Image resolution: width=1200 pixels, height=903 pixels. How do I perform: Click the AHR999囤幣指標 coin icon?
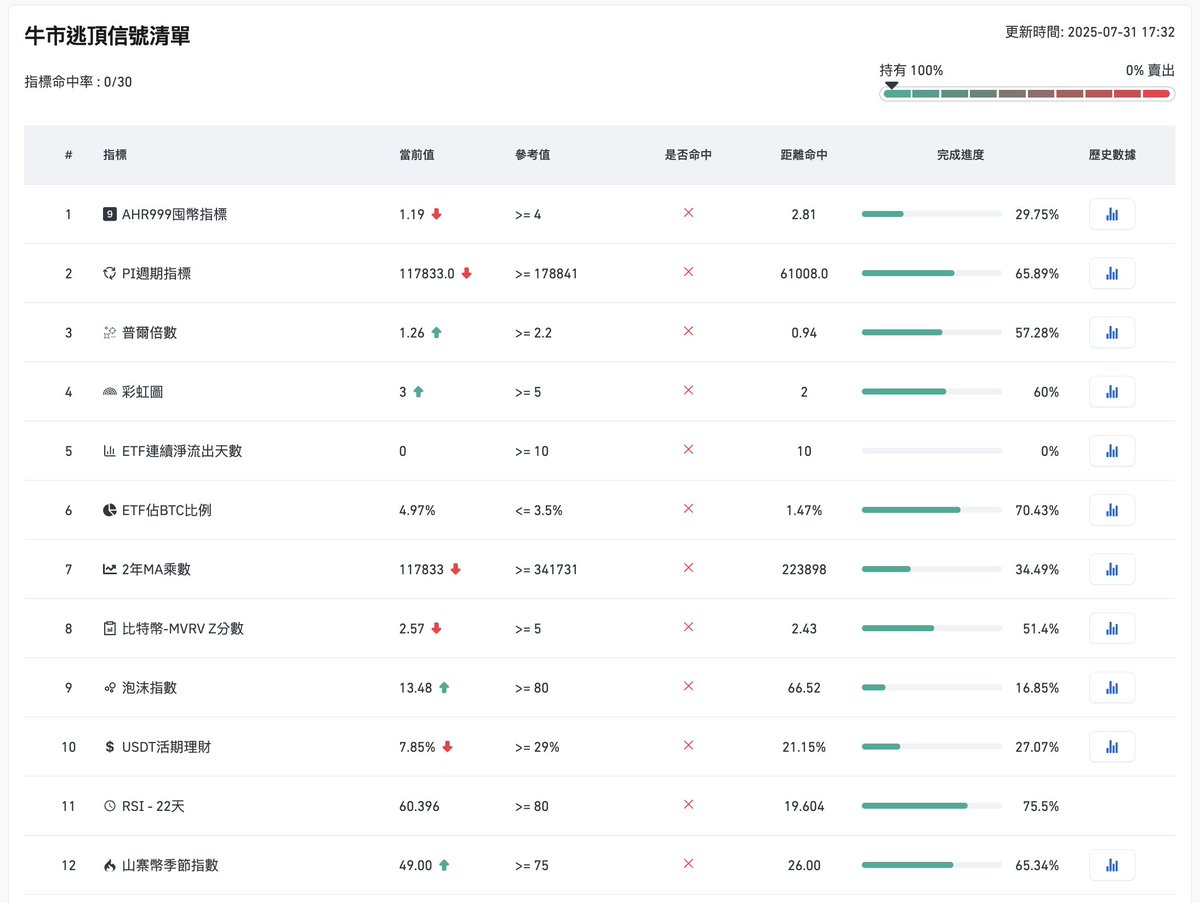(110, 214)
